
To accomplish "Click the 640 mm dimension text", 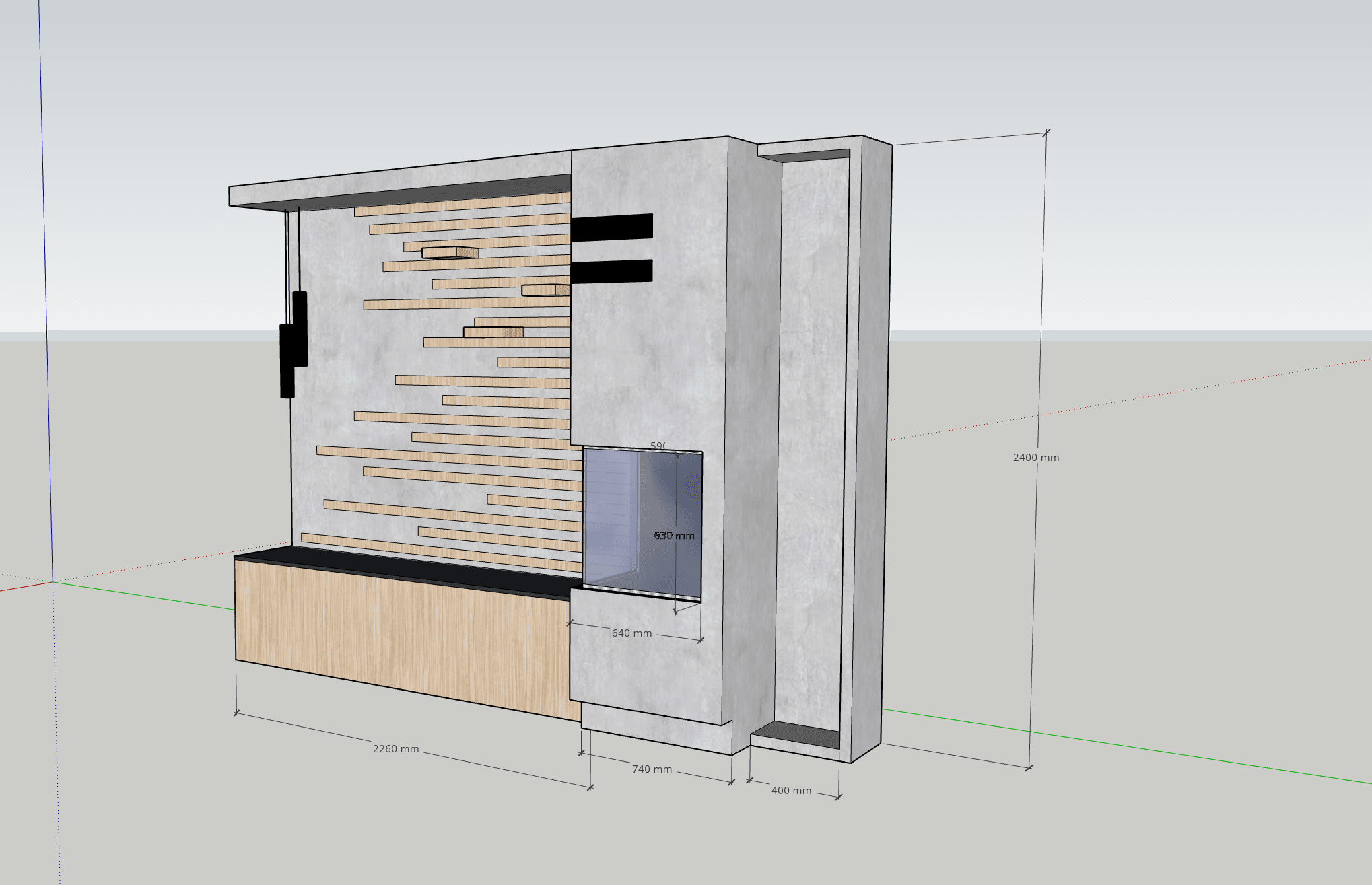I will pos(631,633).
